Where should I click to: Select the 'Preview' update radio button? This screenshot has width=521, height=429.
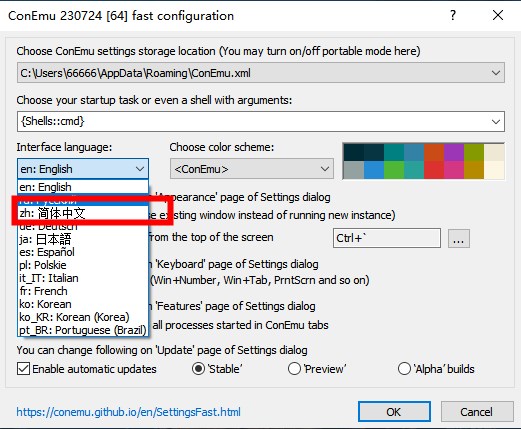pyautogui.click(x=295, y=369)
